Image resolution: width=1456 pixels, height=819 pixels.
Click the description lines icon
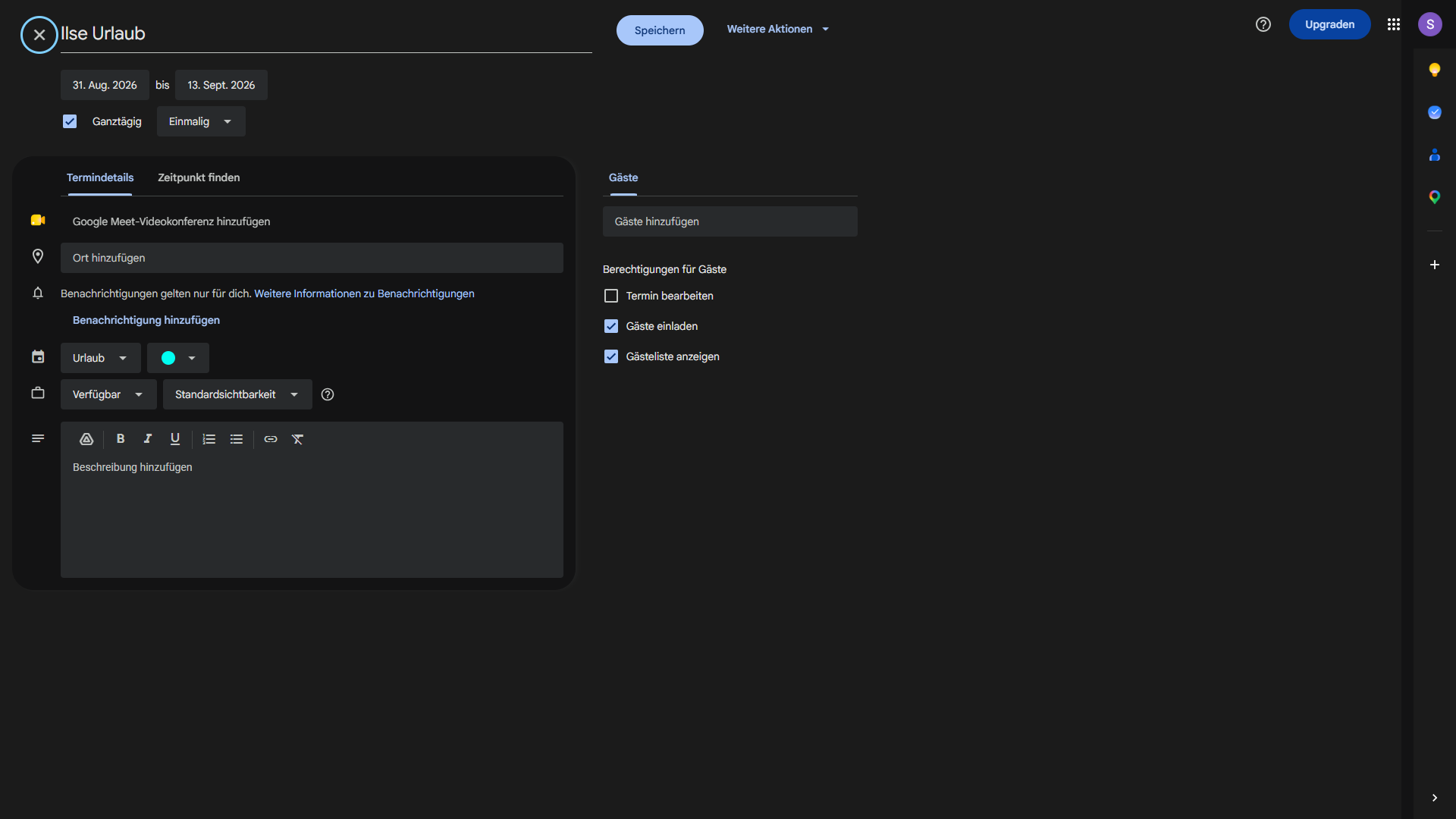pyautogui.click(x=38, y=438)
